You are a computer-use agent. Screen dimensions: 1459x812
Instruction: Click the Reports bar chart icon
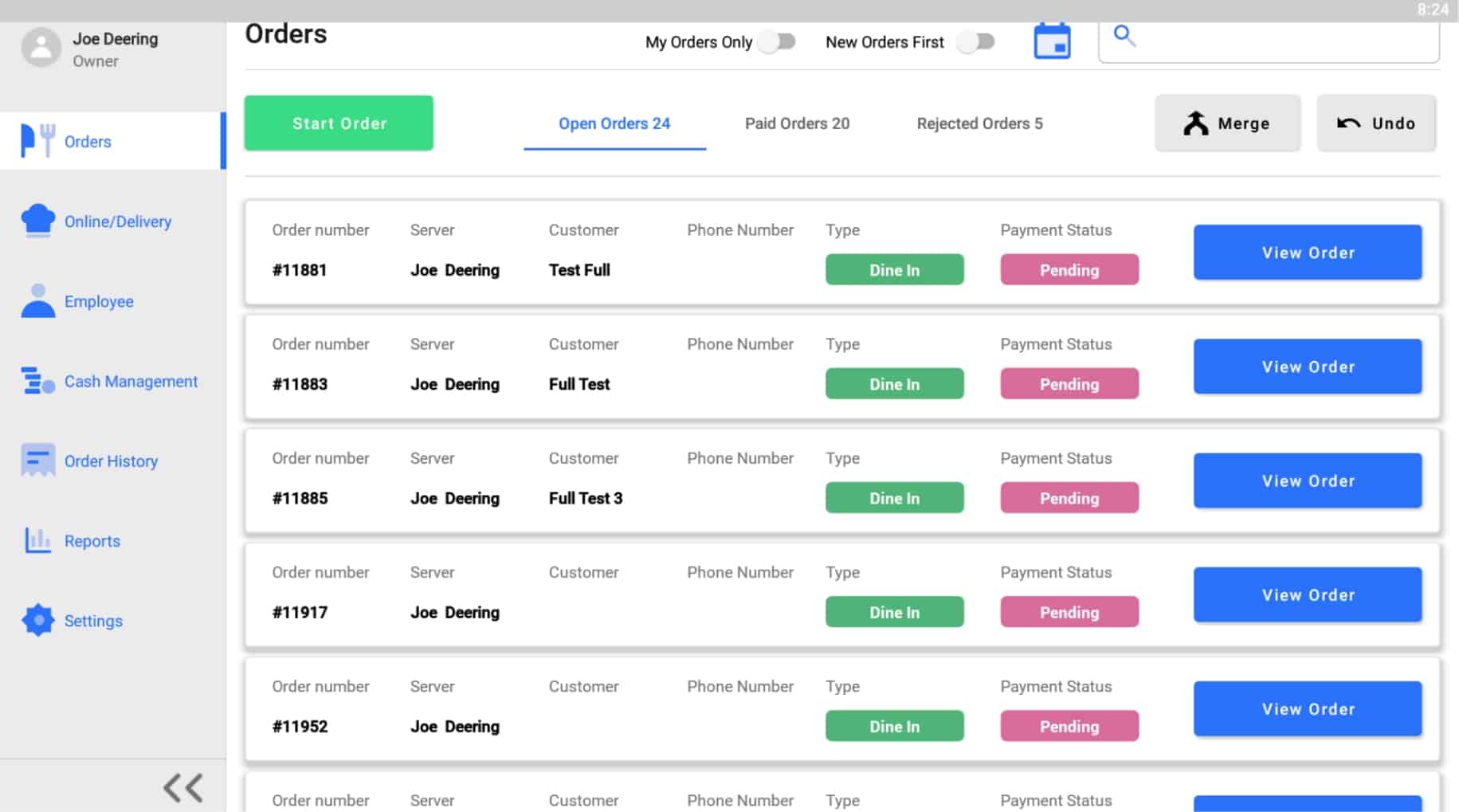pos(37,540)
